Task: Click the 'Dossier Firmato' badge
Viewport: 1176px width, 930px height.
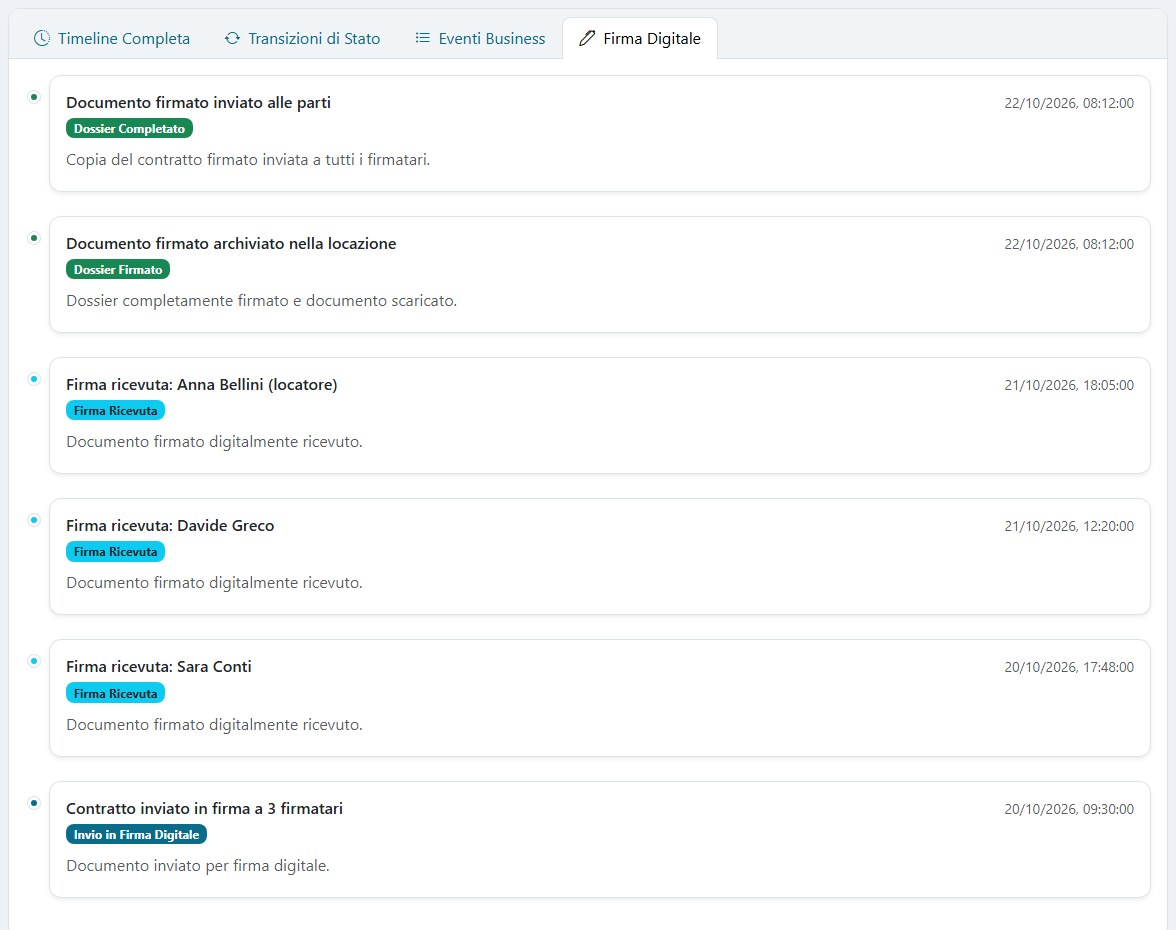Action: click(x=118, y=269)
